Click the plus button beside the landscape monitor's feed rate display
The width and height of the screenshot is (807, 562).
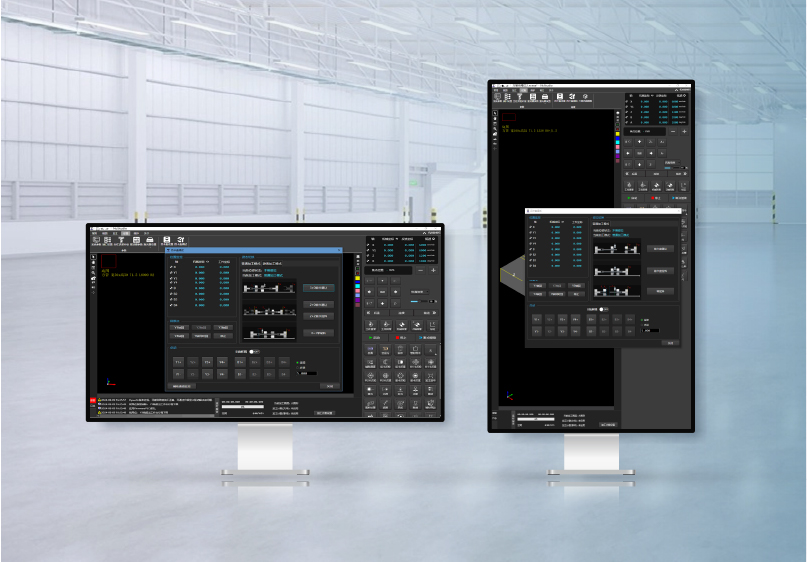(433, 270)
